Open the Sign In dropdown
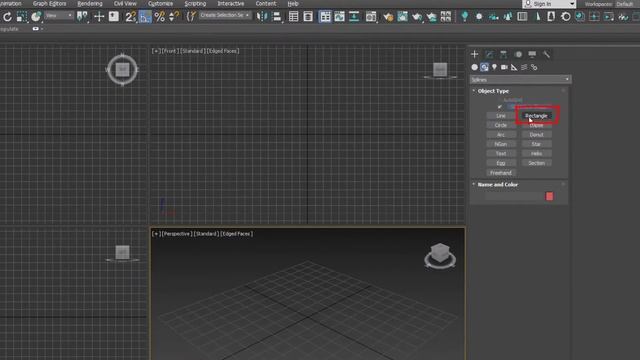The image size is (640, 360). (549, 4)
